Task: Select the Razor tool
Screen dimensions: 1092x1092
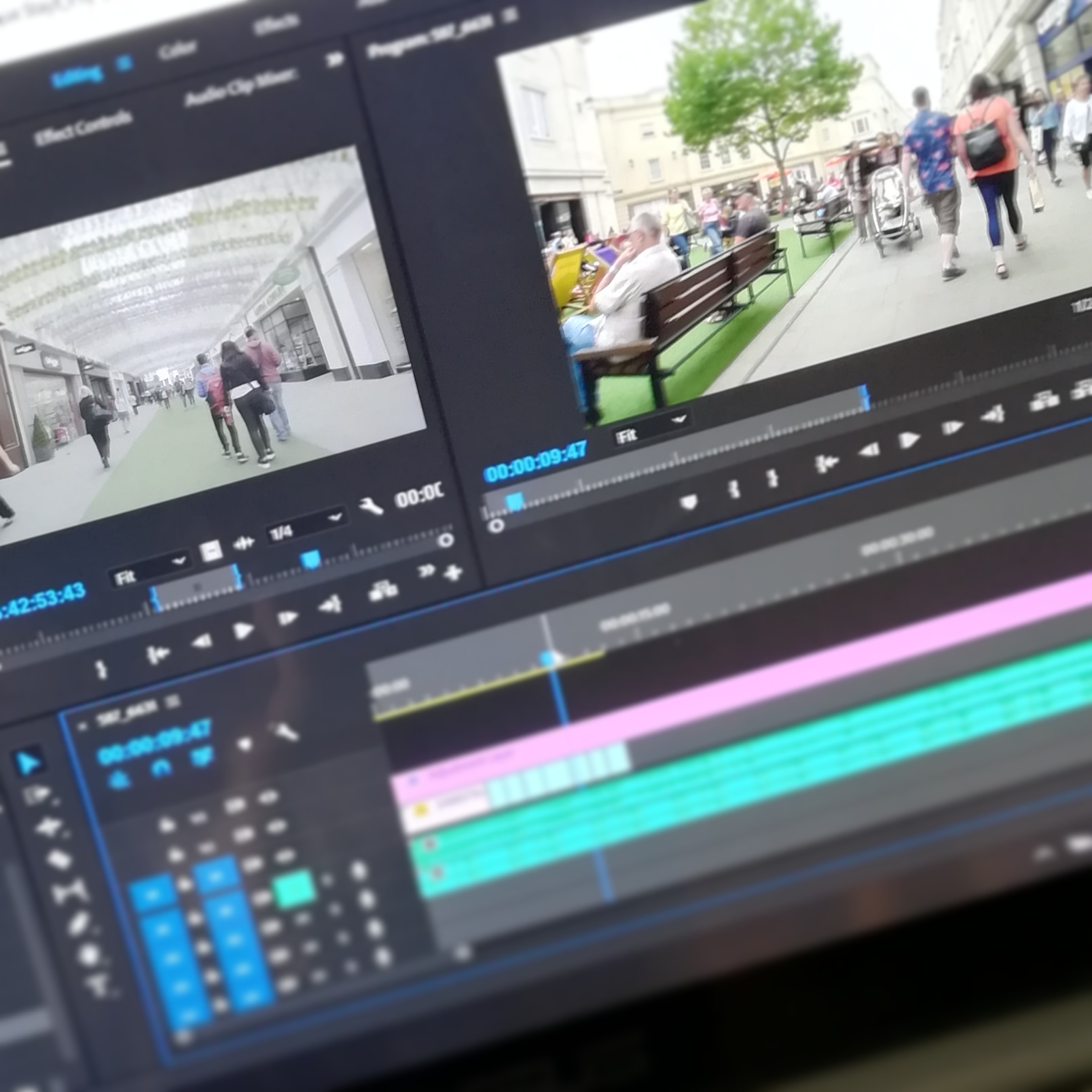Action: pyautogui.click(x=59, y=859)
